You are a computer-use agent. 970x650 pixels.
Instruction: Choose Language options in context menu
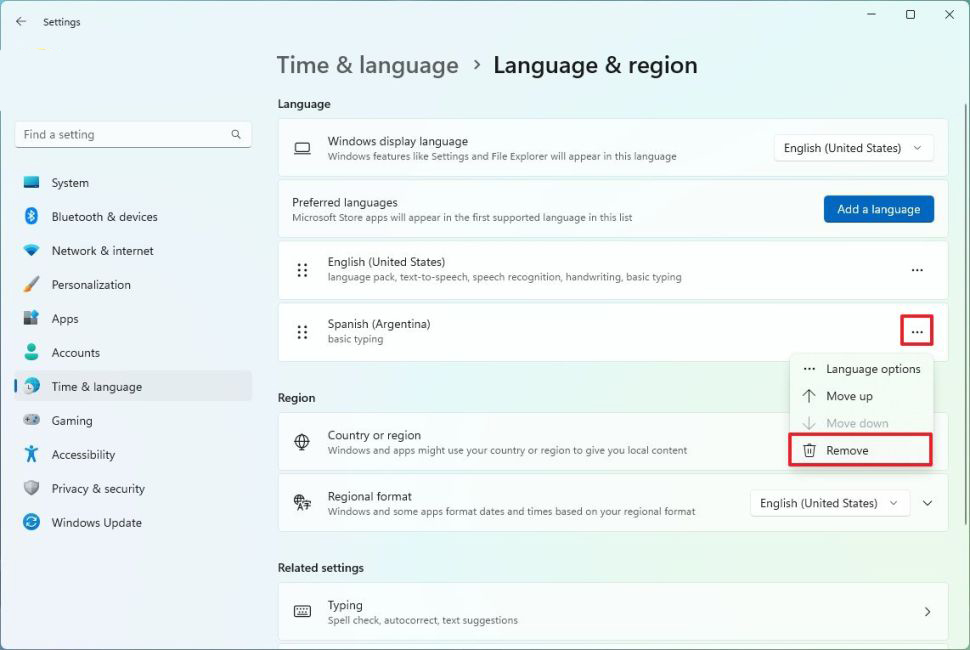pos(872,369)
